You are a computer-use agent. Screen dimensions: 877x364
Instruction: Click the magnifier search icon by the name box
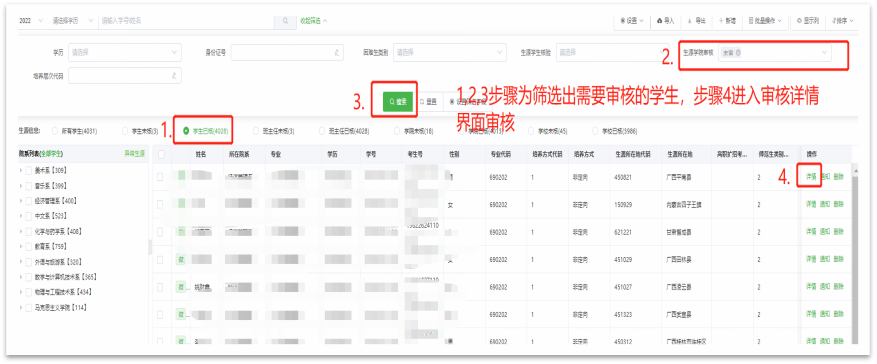(285, 21)
